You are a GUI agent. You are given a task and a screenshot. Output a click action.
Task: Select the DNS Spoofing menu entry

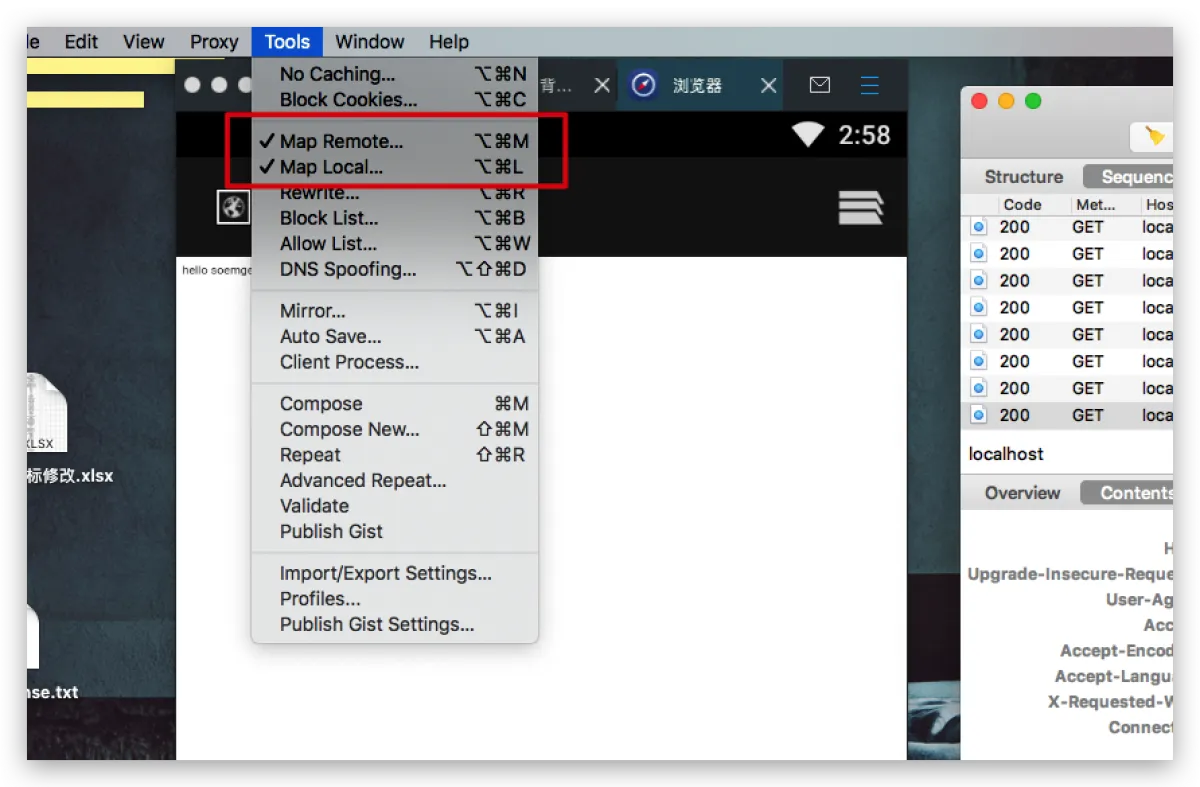pos(347,270)
